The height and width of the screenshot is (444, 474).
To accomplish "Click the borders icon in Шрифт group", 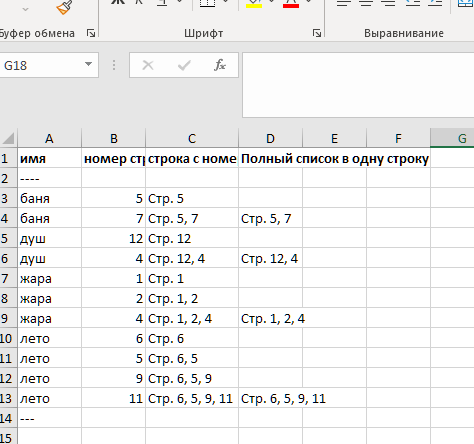I will [x=207, y=3].
